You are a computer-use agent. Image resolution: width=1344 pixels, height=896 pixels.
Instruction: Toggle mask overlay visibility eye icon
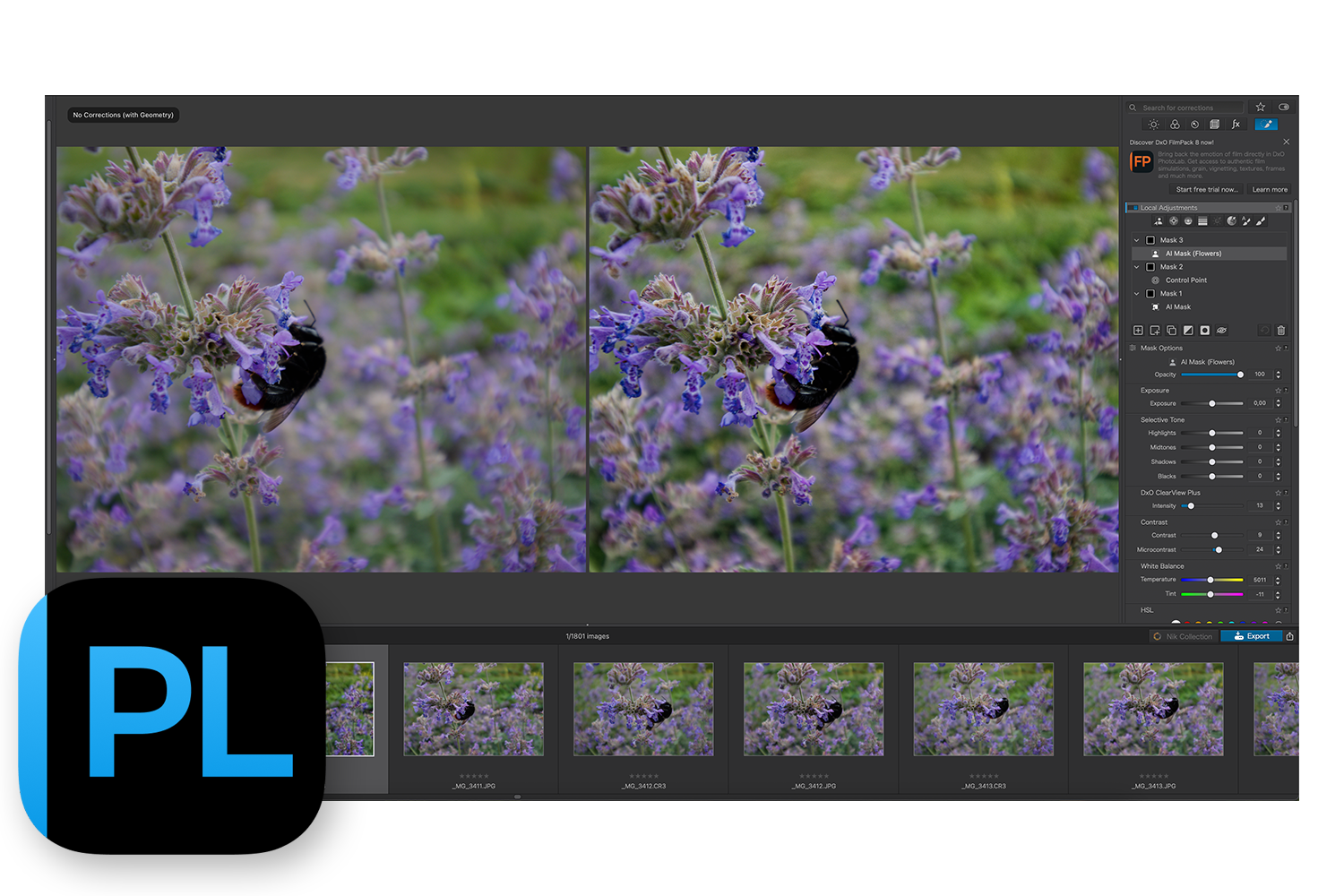(x=1221, y=331)
